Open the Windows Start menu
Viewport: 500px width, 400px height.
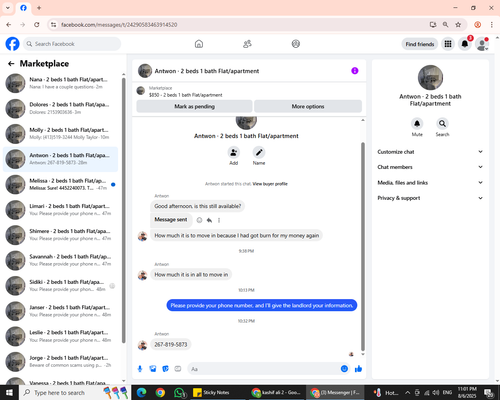click(9, 393)
